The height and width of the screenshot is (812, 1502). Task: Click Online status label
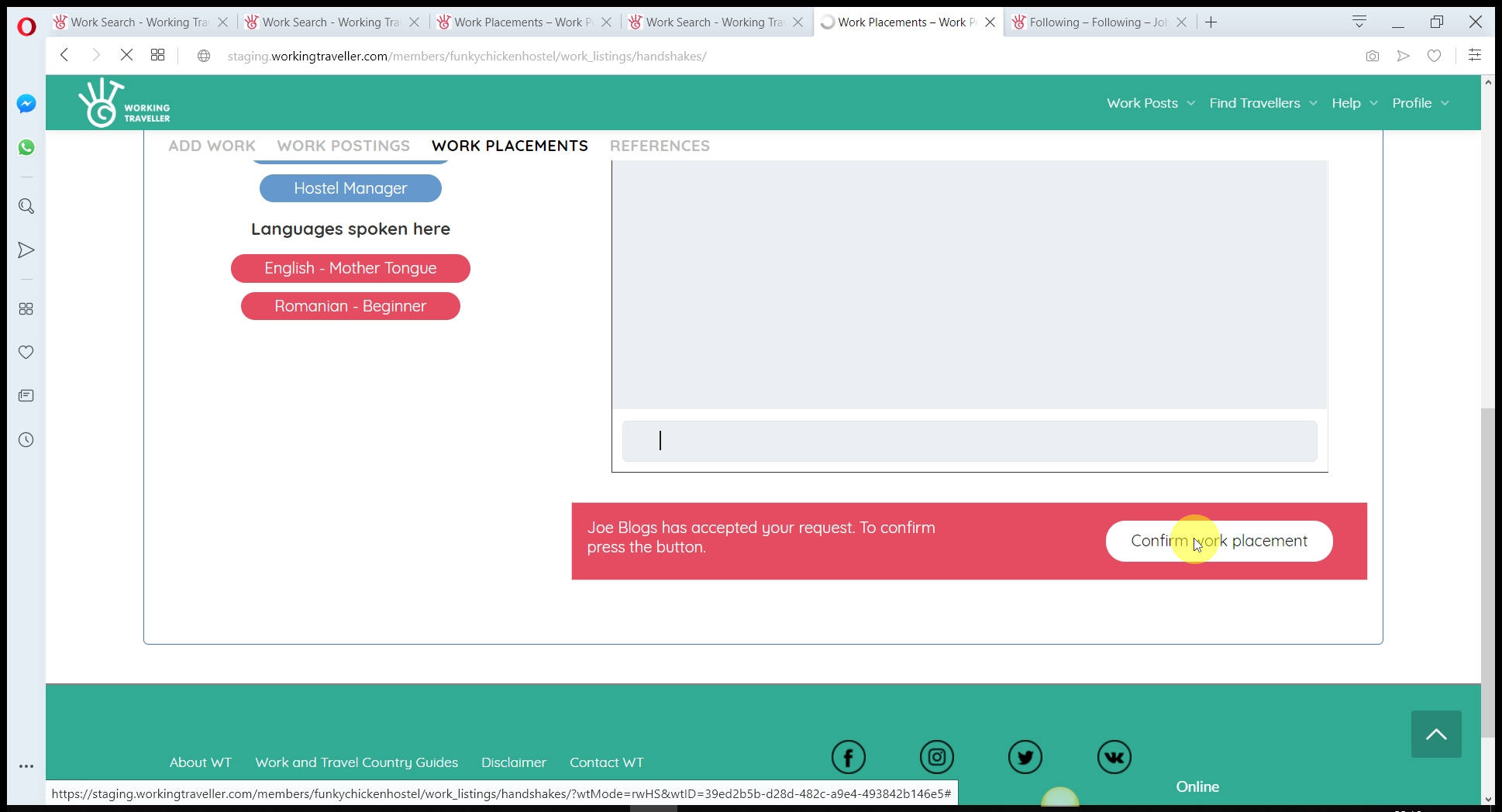click(1197, 786)
